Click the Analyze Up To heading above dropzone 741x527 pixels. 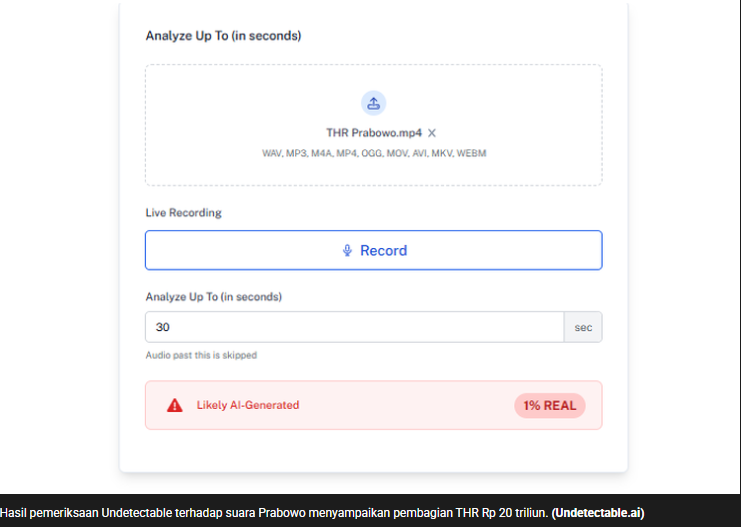[x=223, y=36]
